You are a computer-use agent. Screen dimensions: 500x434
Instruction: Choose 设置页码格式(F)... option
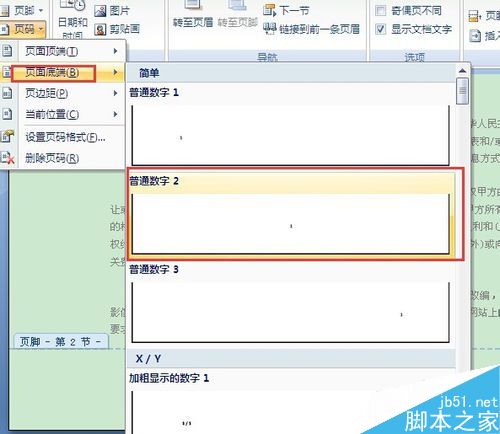point(63,137)
